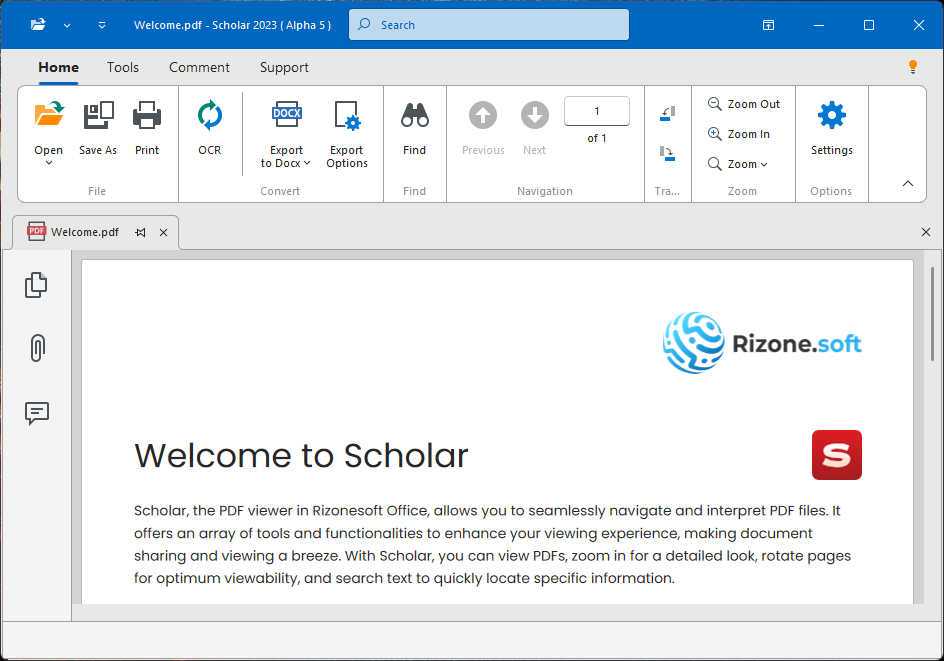Click the Search box in the title bar
Viewport: 944px width, 661px height.
(x=489, y=25)
